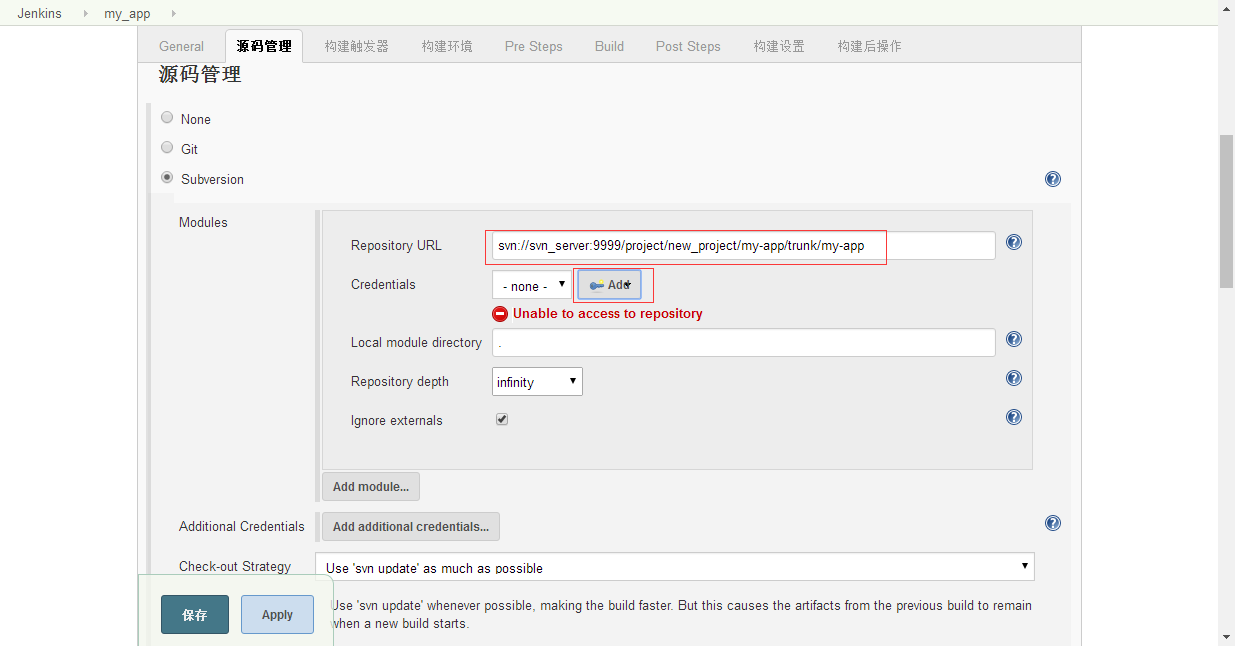Image resolution: width=1235 pixels, height=646 pixels.
Task: Open help for Repository URL field
Action: [1014, 242]
